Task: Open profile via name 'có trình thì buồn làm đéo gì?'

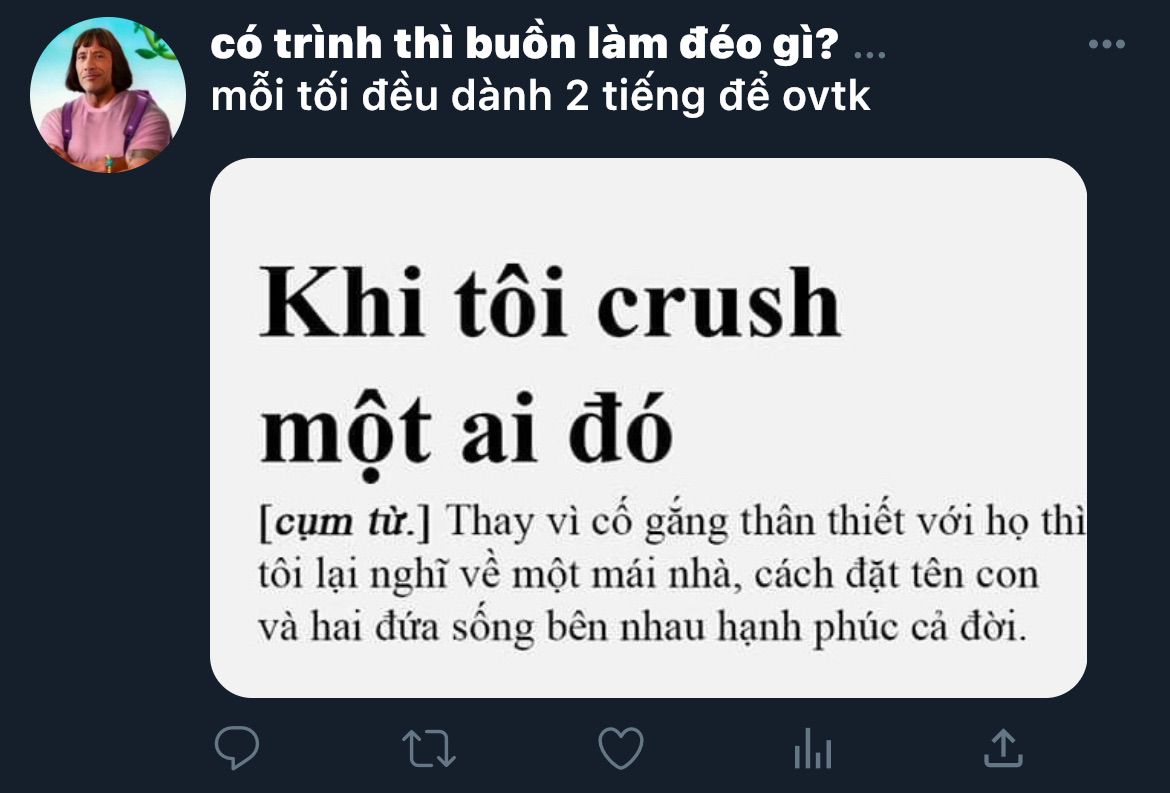Action: pyautogui.click(x=525, y=45)
